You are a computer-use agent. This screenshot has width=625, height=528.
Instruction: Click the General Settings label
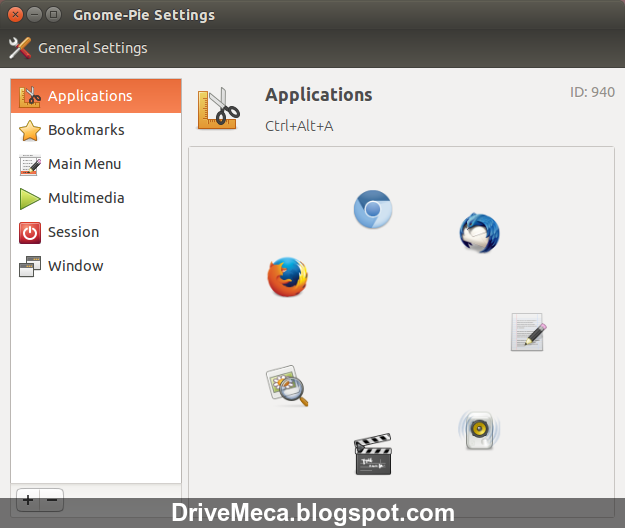pyautogui.click(x=92, y=48)
